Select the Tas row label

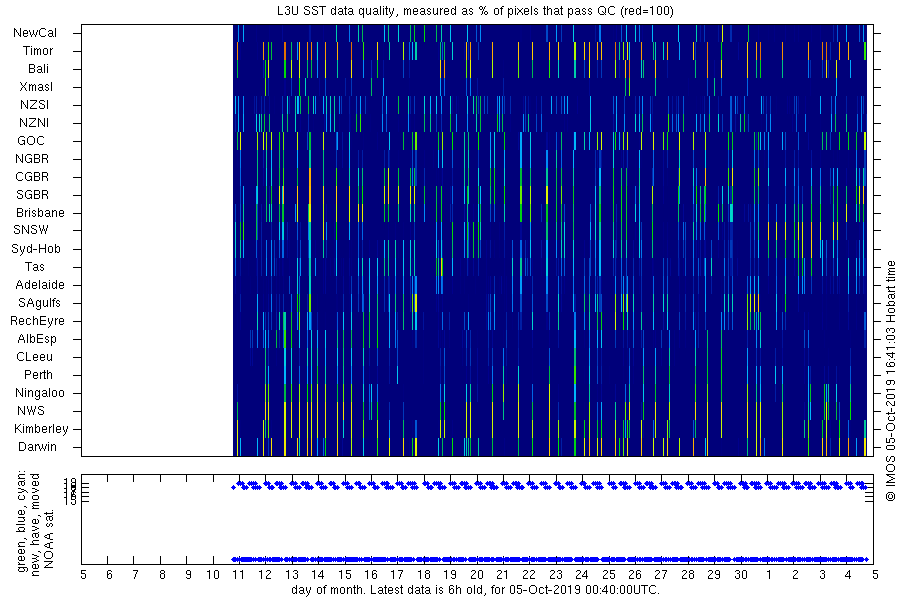34,266
